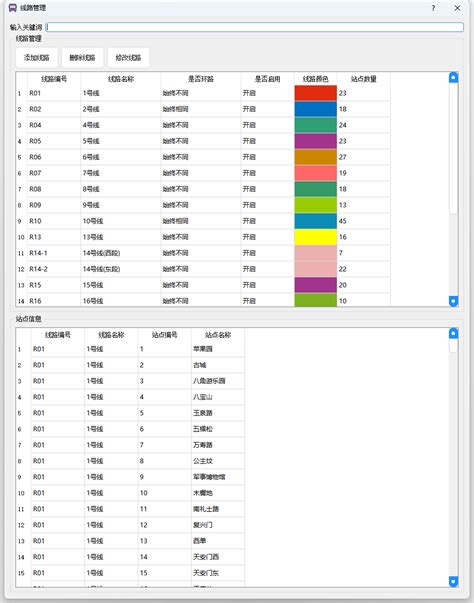Select the 复兴门 station cell
Screen dimensions: 474x603
(x=218, y=525)
